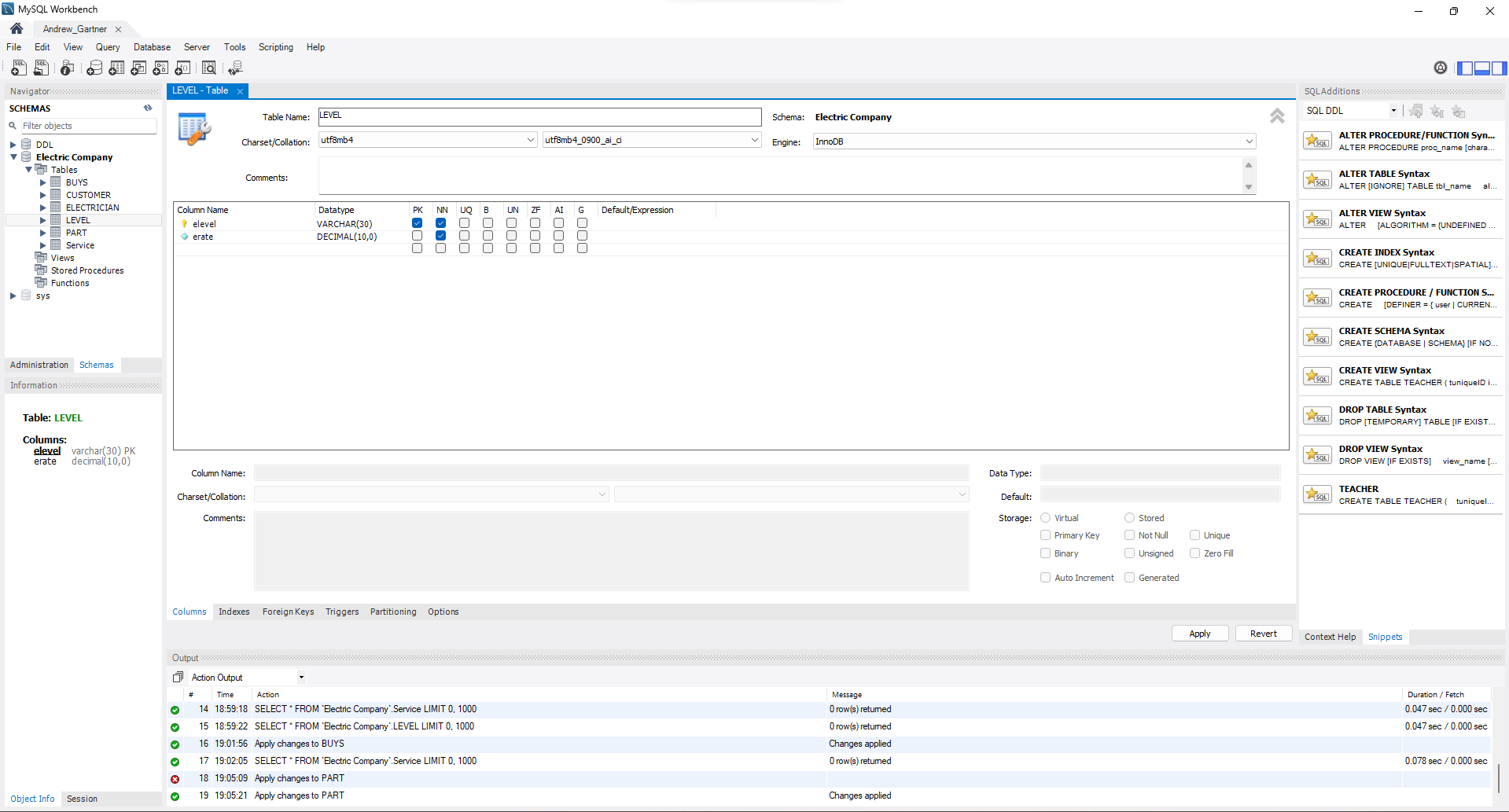Viewport: 1509px width, 812px height.
Task: Check the Auto Increment checkbox
Action: (x=1046, y=578)
